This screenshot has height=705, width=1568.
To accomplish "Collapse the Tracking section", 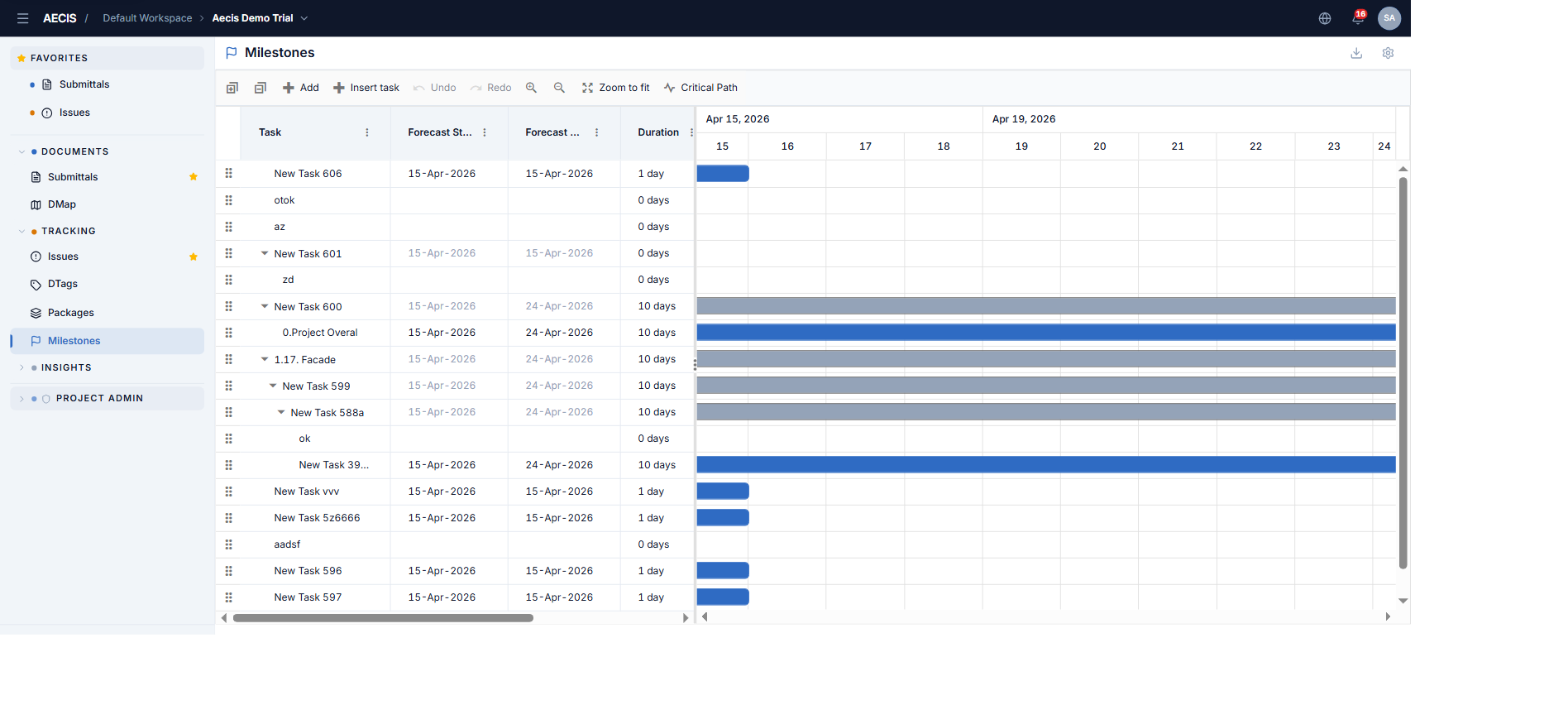I will click(22, 231).
